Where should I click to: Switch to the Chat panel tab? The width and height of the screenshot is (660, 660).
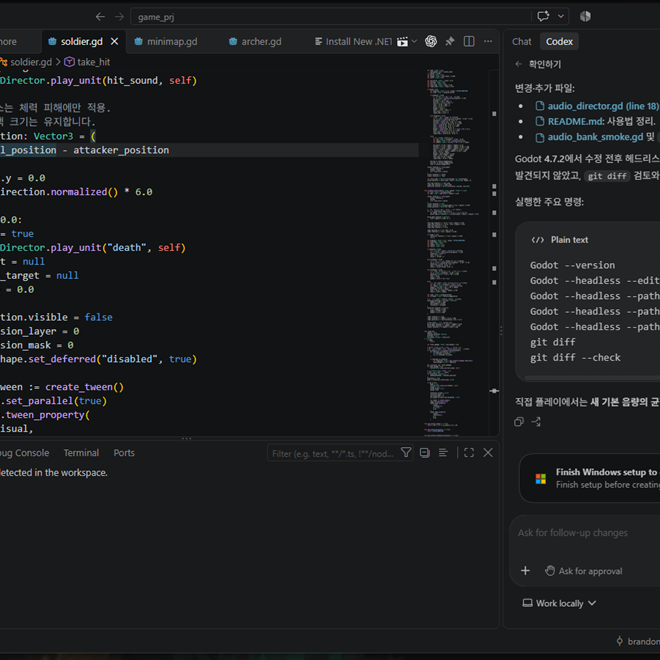coord(522,42)
